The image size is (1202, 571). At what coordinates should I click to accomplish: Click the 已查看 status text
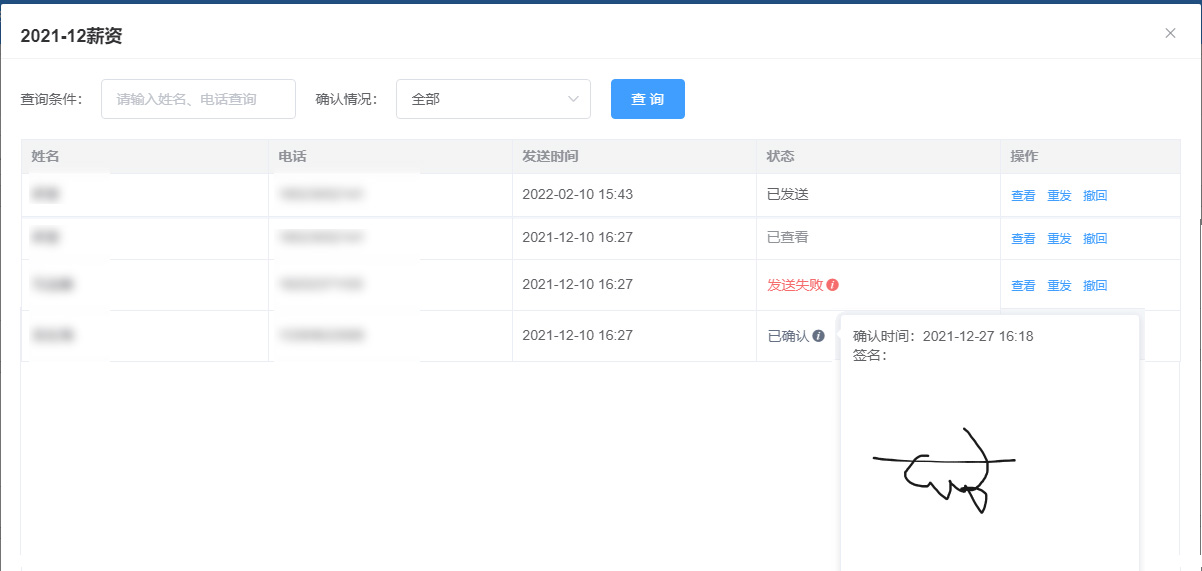click(x=788, y=237)
